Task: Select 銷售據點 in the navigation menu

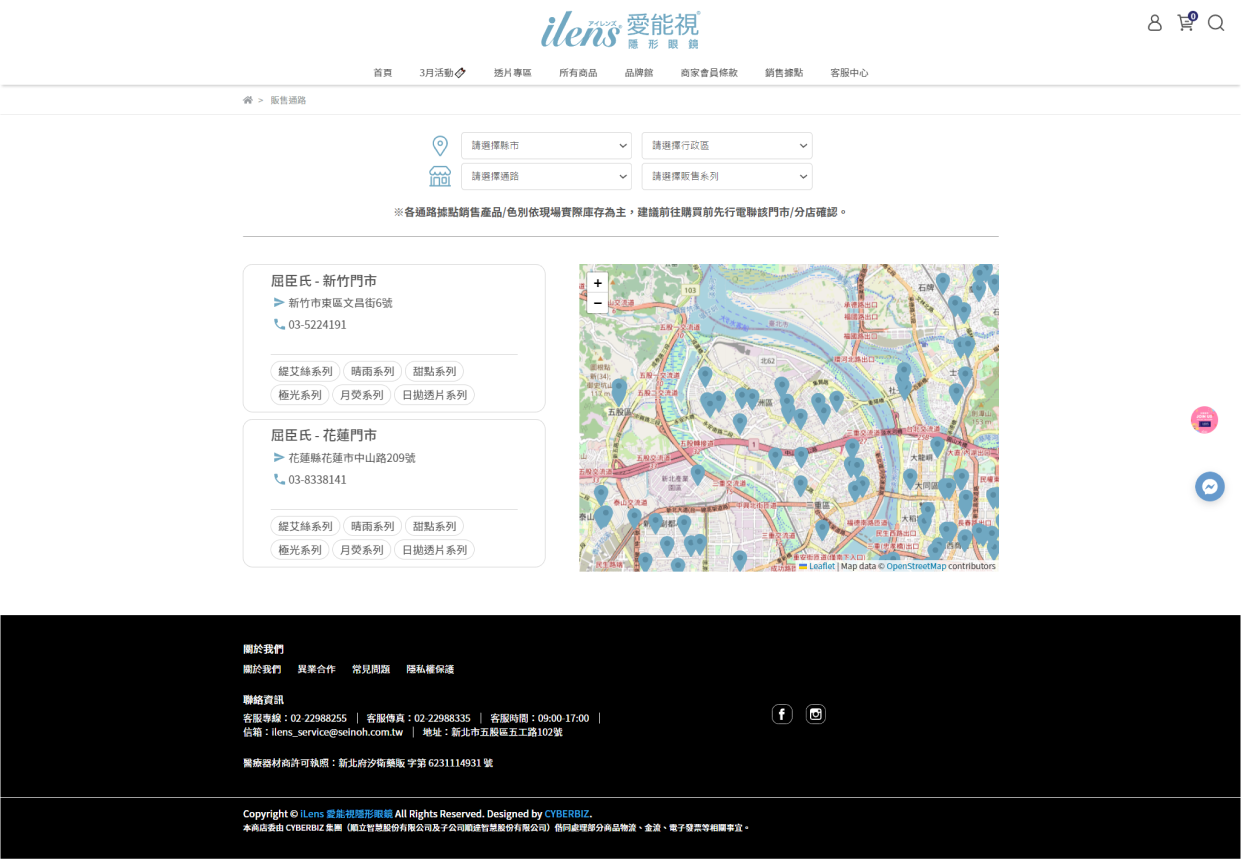Action: coord(783,72)
